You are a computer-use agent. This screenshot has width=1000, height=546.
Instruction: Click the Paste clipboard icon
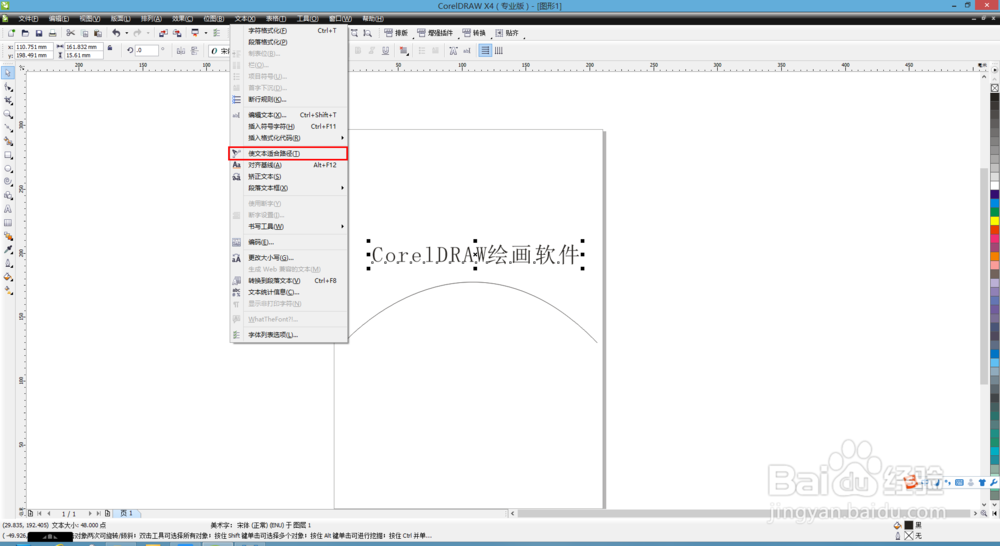(98, 33)
